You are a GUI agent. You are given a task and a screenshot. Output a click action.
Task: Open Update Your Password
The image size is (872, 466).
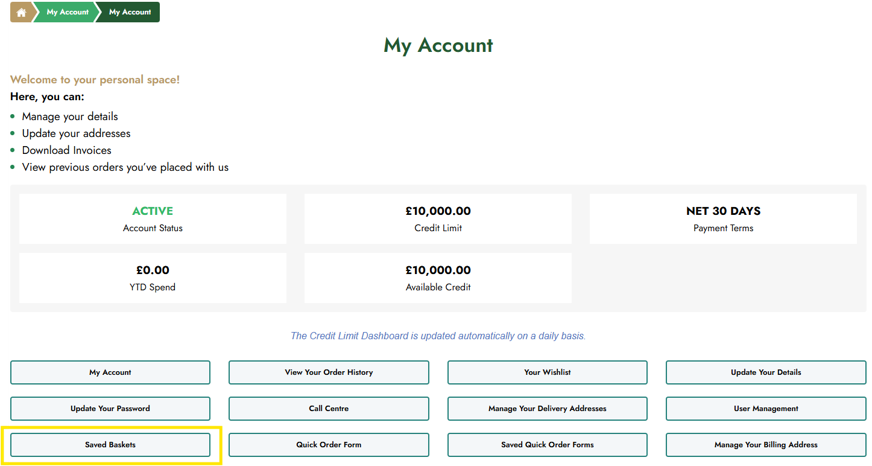(110, 409)
